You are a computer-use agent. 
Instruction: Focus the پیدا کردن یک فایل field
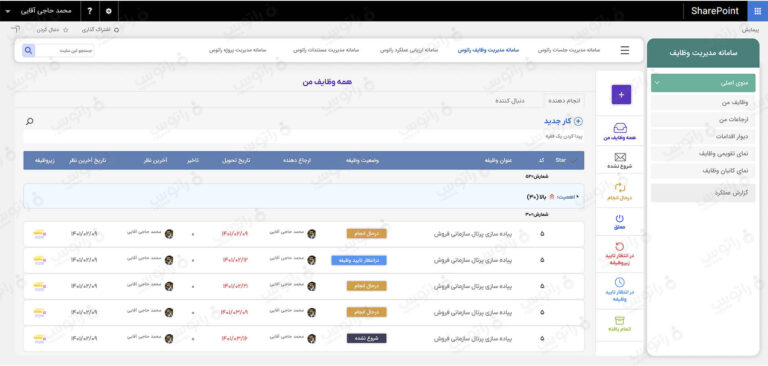pos(303,136)
